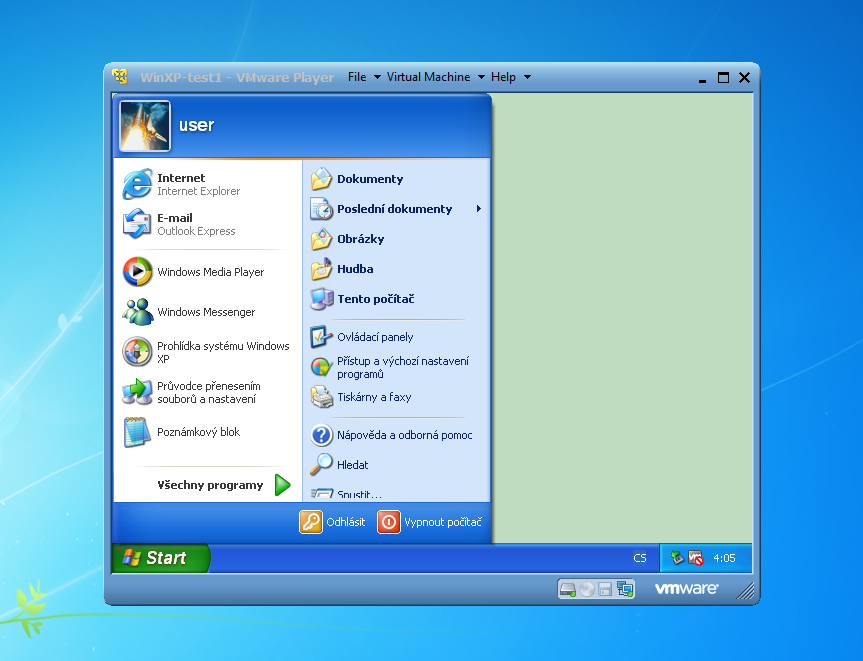Click the Ovládací panely label
This screenshot has height=661, width=863.
click(375, 337)
